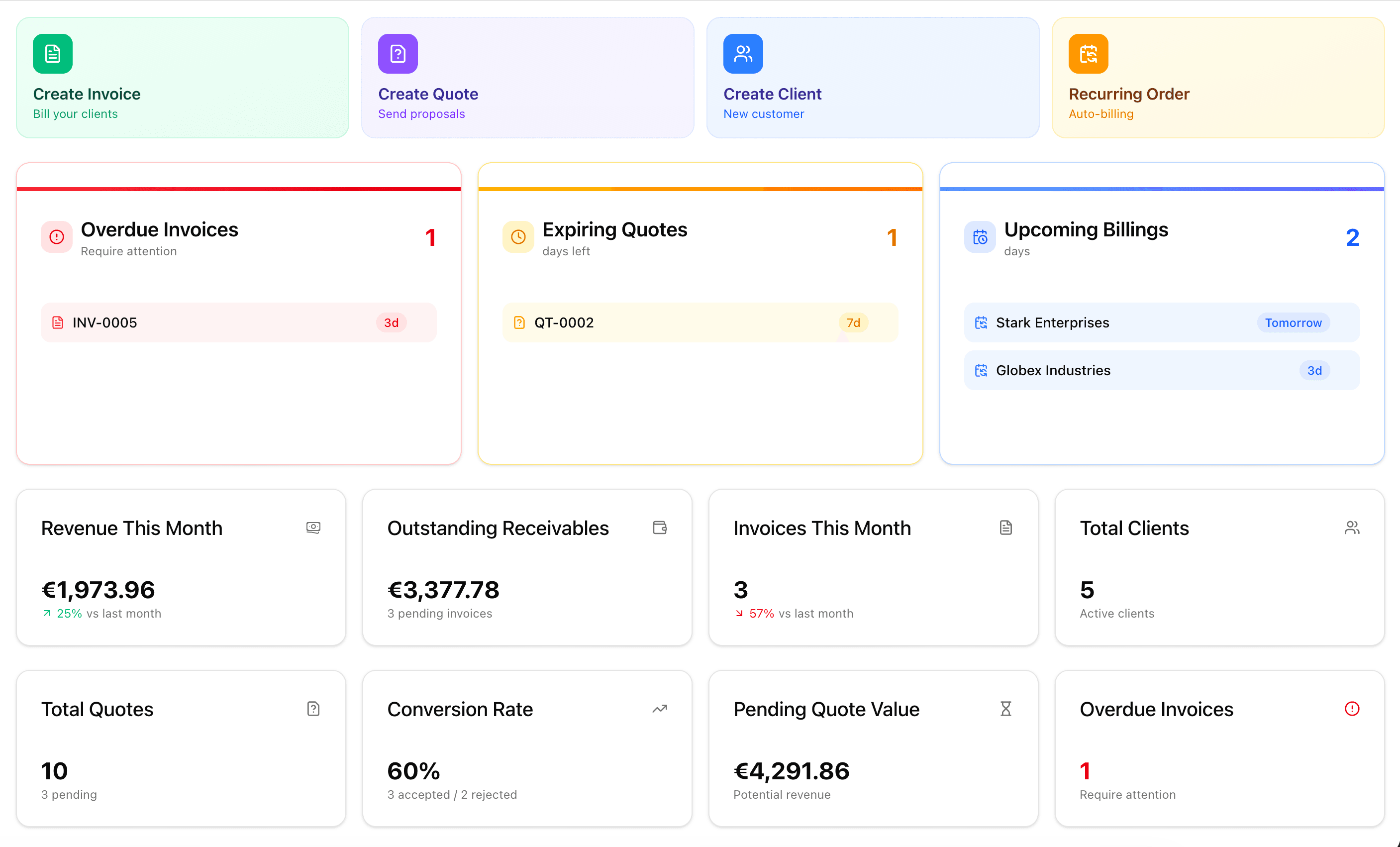This screenshot has width=1400, height=847.
Task: Click the Tomorrow badge for Stark Enterprises
Action: tap(1293, 322)
